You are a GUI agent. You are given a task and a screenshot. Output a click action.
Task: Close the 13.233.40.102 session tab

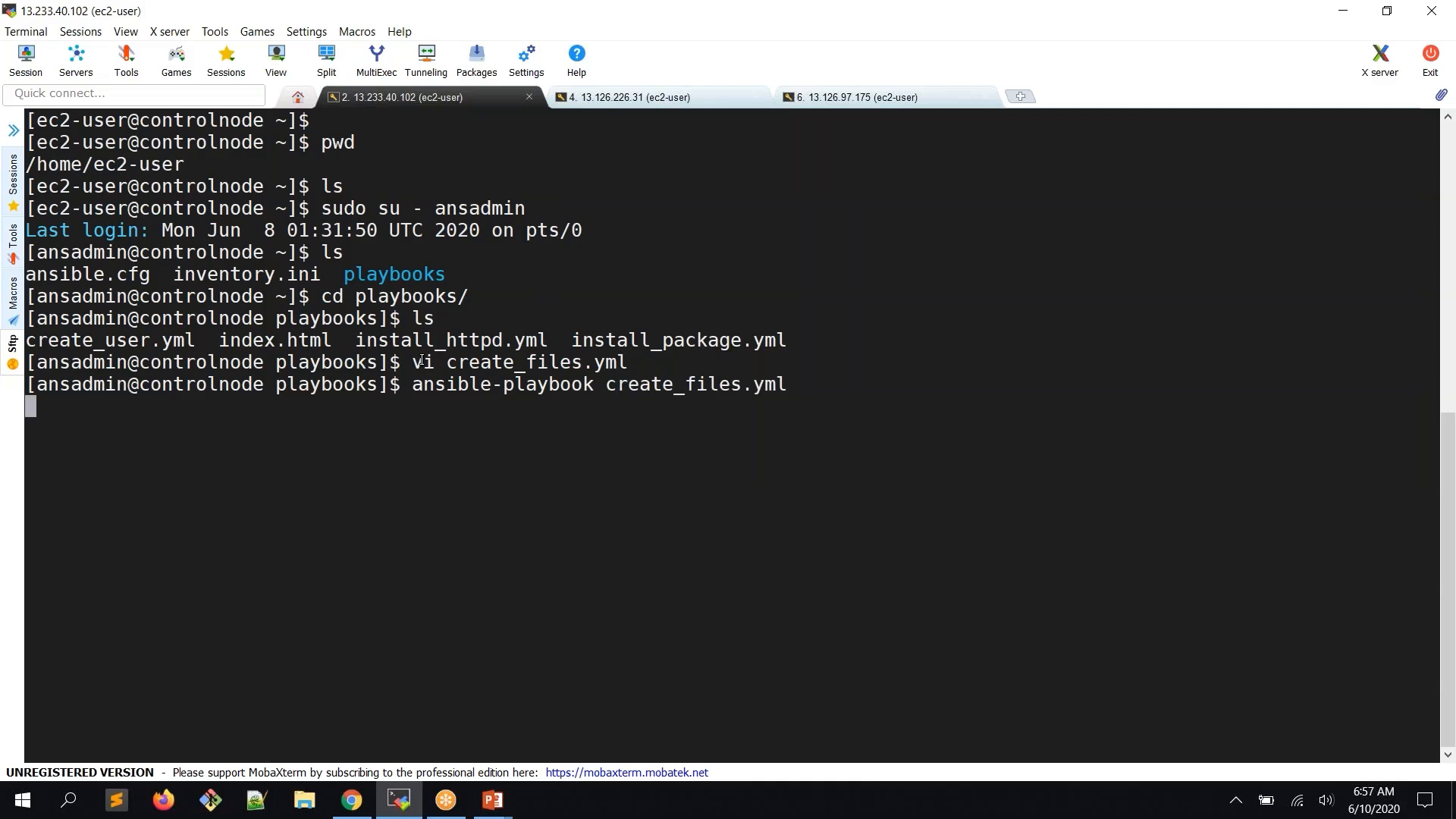click(529, 96)
